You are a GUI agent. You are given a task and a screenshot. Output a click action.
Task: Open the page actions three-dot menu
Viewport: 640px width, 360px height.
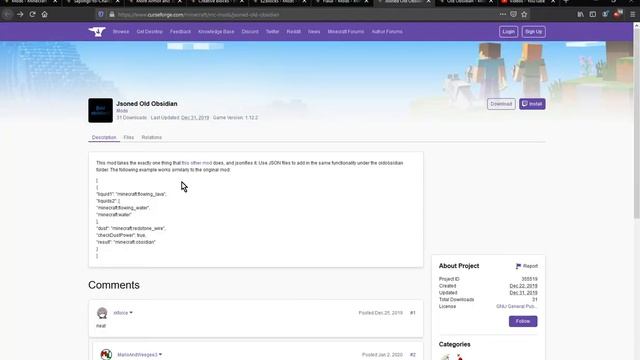point(502,14)
